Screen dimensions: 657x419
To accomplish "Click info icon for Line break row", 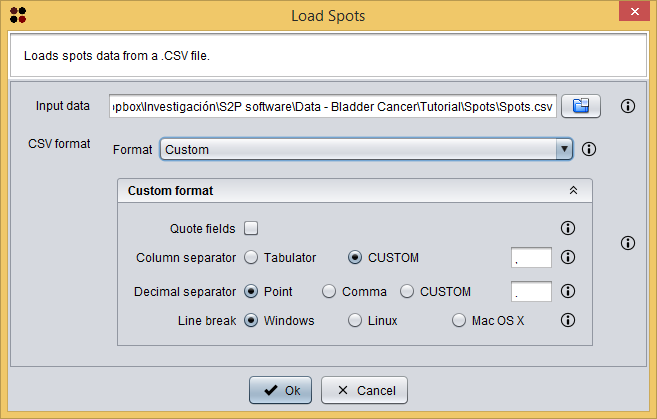I will pos(568,321).
